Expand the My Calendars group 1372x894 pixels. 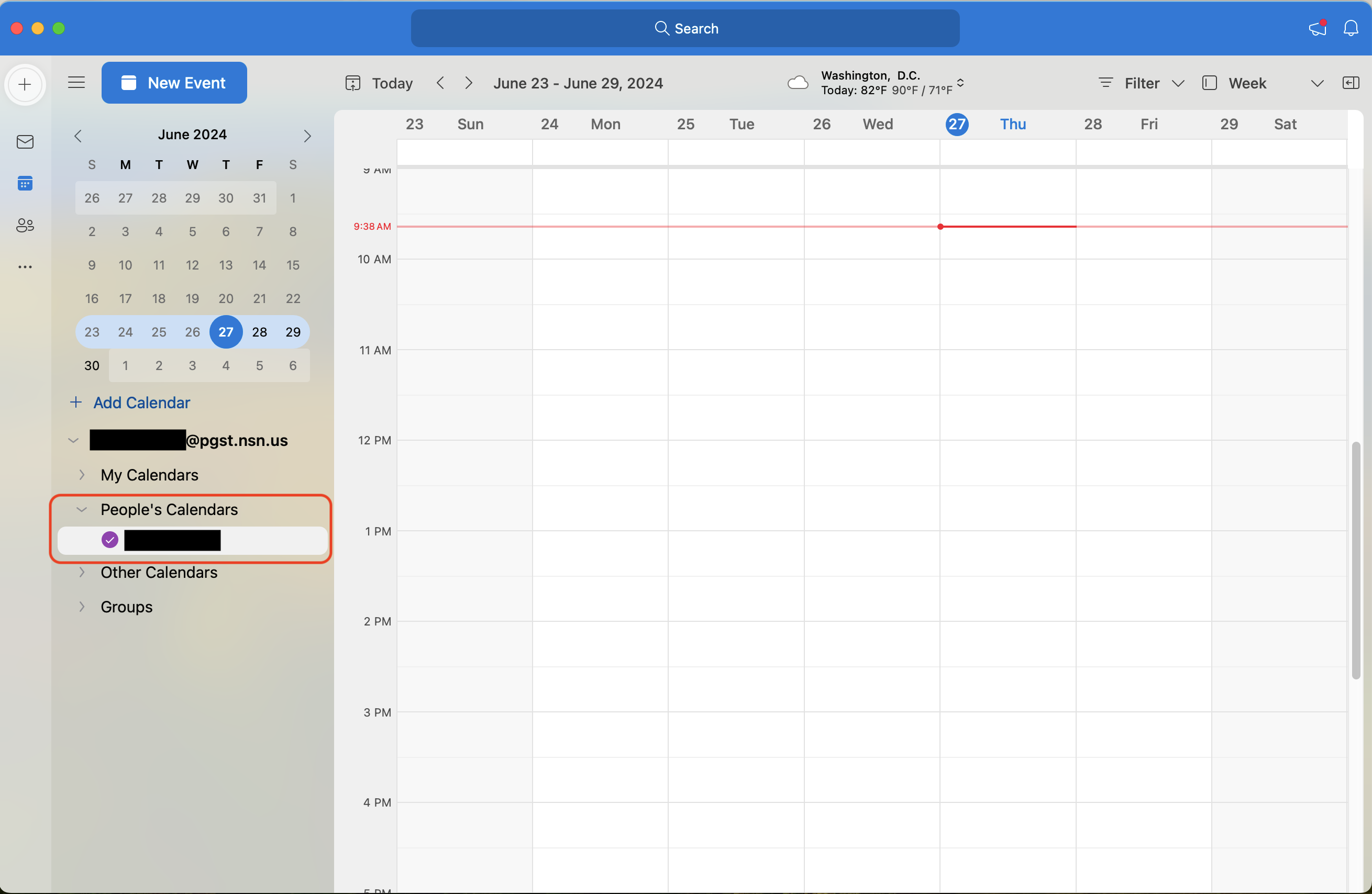(x=82, y=475)
